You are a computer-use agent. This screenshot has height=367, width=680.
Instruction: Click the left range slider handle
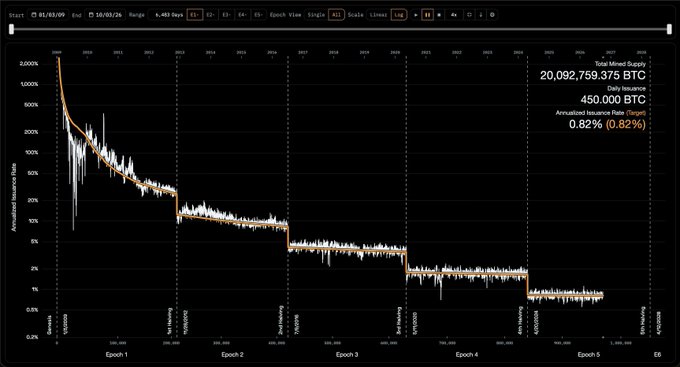click(11, 29)
